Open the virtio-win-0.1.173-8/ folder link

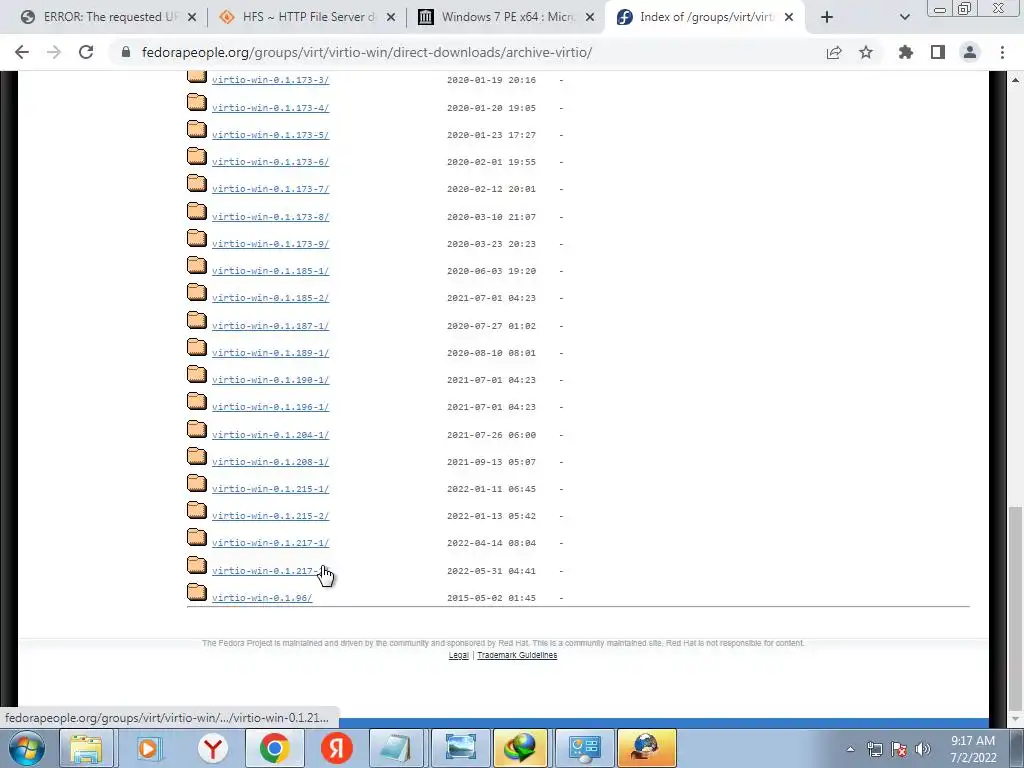point(270,217)
